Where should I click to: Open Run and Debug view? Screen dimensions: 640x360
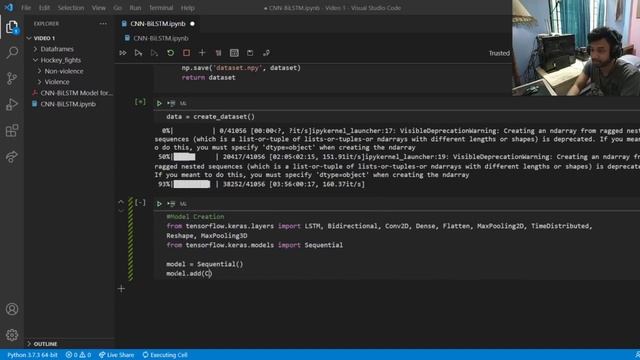(x=12, y=104)
